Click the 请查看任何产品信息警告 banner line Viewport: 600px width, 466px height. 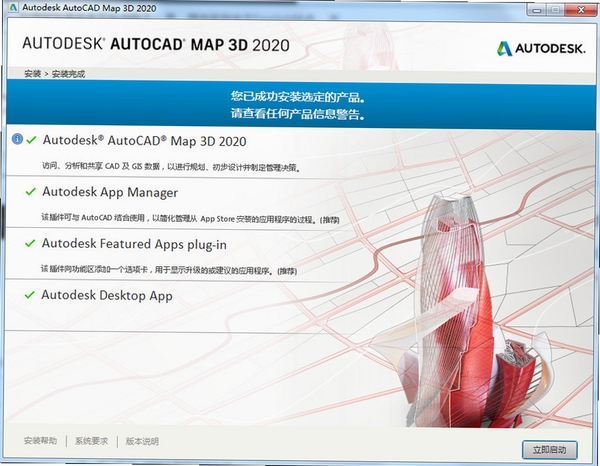click(x=298, y=113)
